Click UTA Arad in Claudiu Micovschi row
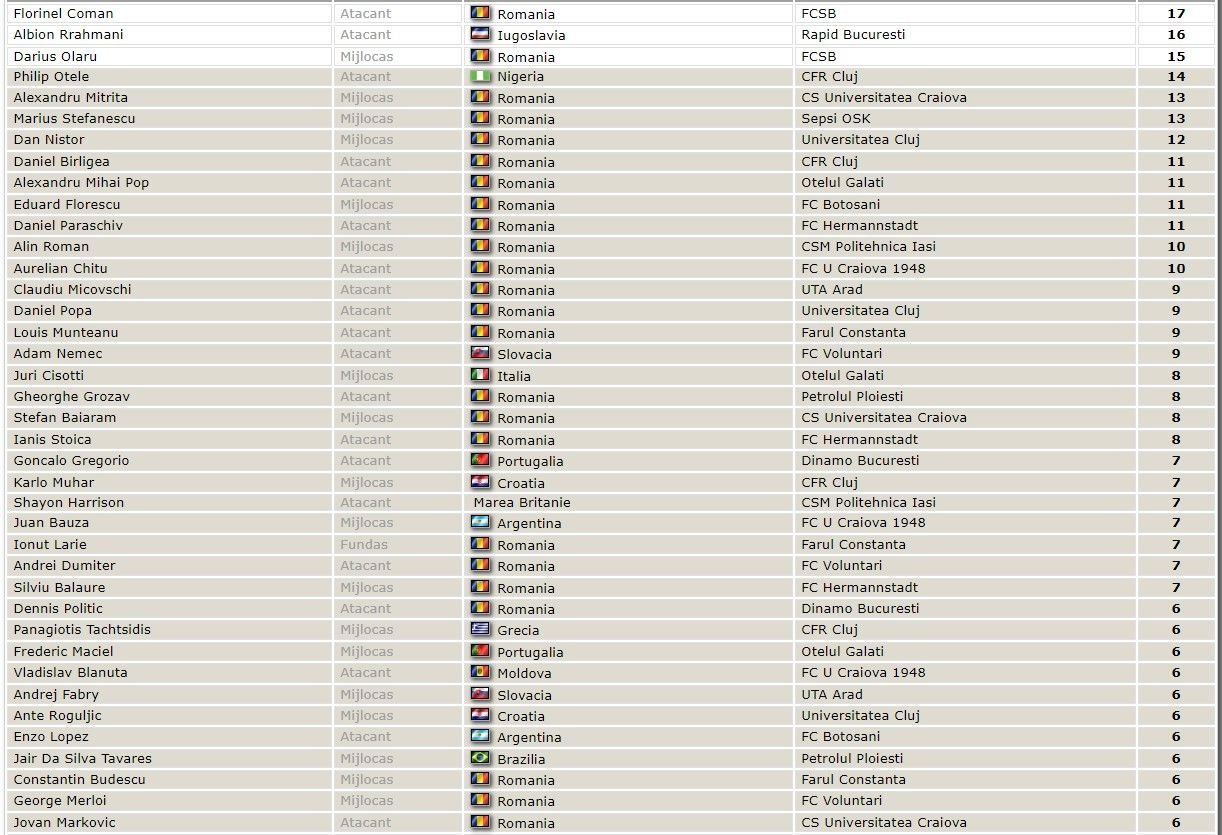Image resolution: width=1222 pixels, height=835 pixels. (832, 289)
